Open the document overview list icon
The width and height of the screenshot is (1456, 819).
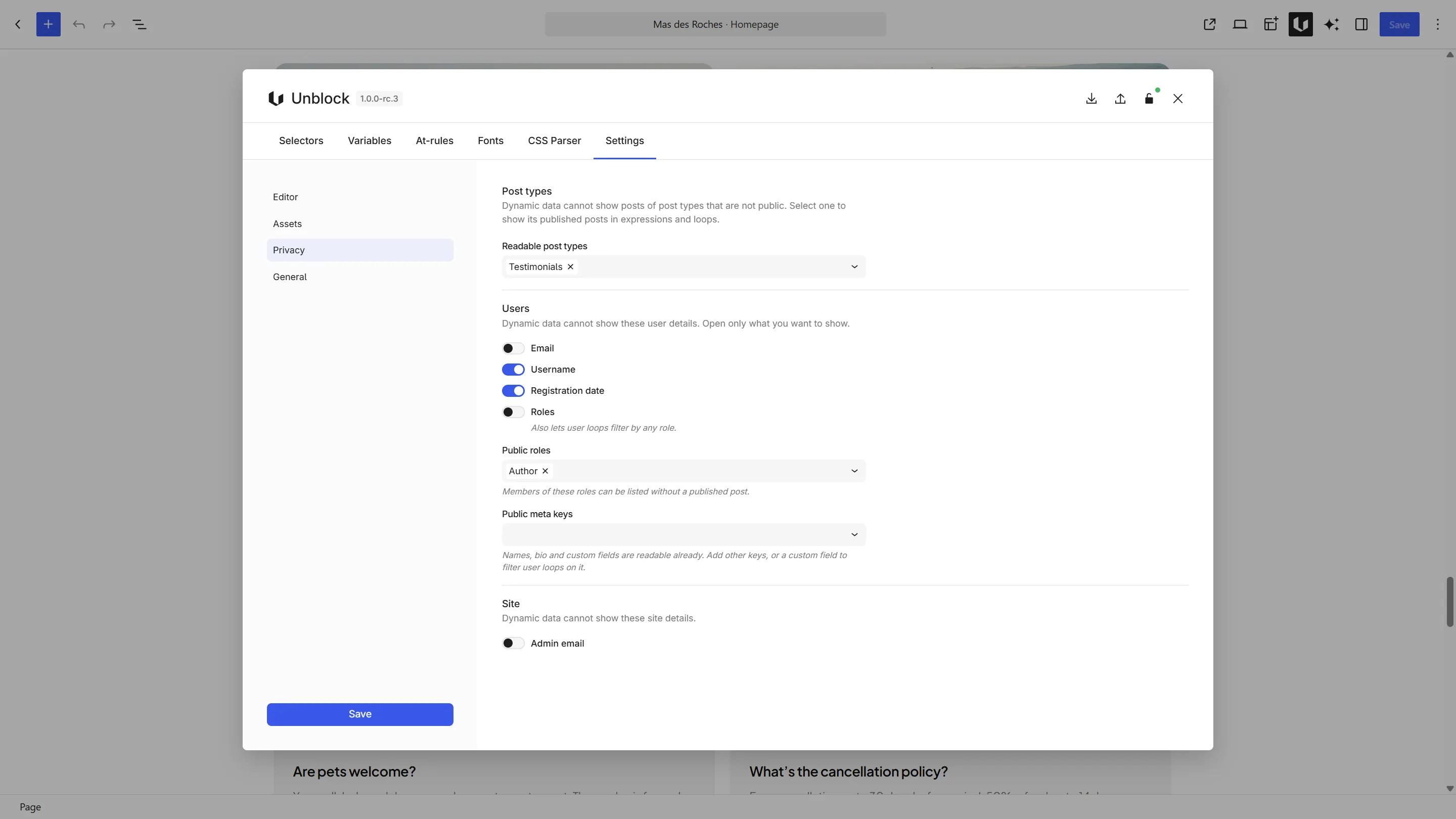[140, 24]
